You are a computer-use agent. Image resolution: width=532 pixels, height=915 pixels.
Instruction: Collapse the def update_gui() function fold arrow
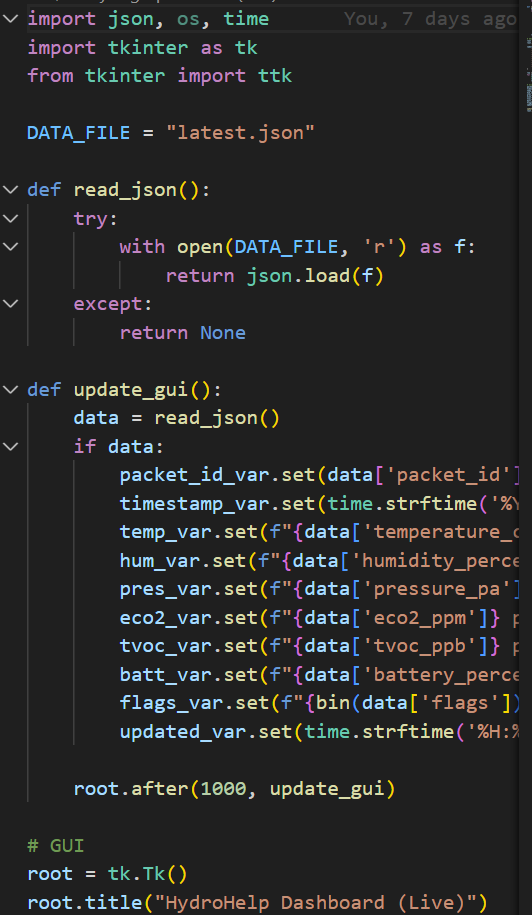pyautogui.click(x=10, y=390)
